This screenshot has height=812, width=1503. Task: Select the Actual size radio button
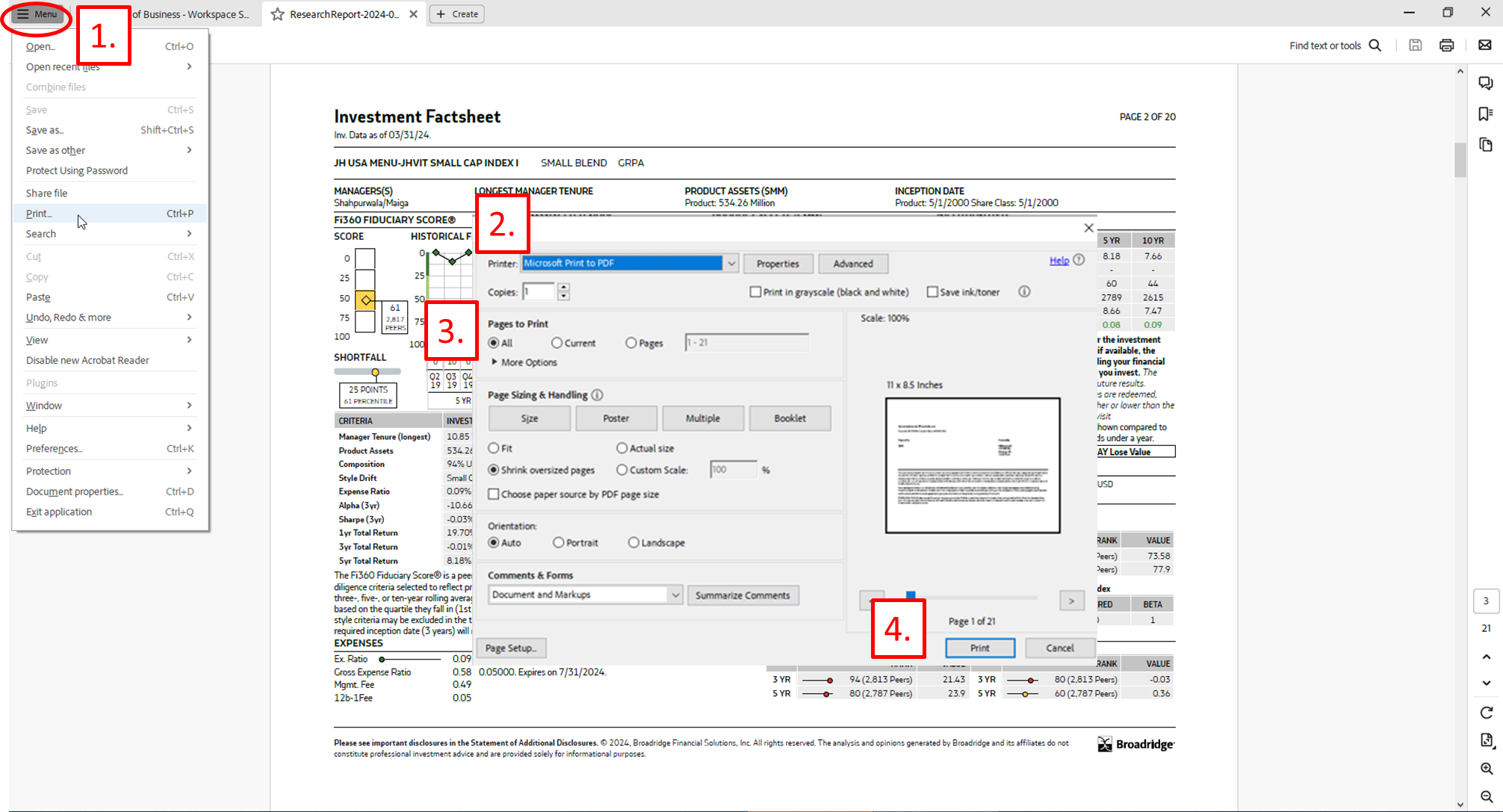622,448
